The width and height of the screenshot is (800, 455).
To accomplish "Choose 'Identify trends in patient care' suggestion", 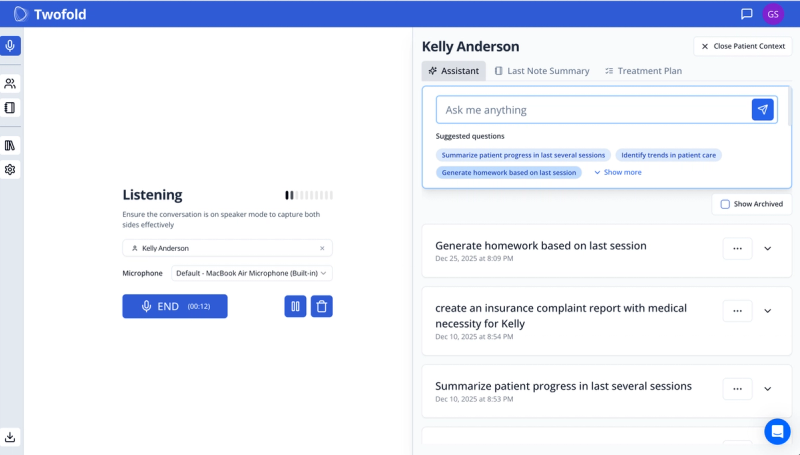I will [x=668, y=155].
